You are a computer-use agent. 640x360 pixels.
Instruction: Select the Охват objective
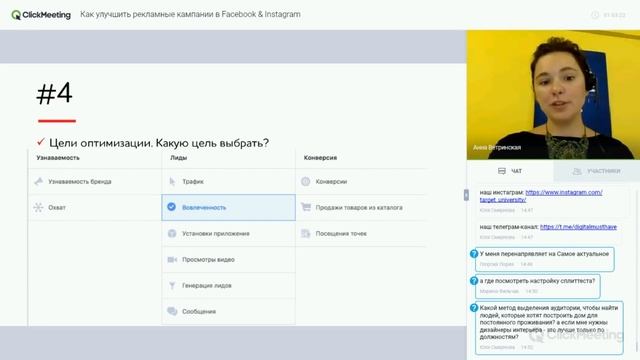pos(95,207)
